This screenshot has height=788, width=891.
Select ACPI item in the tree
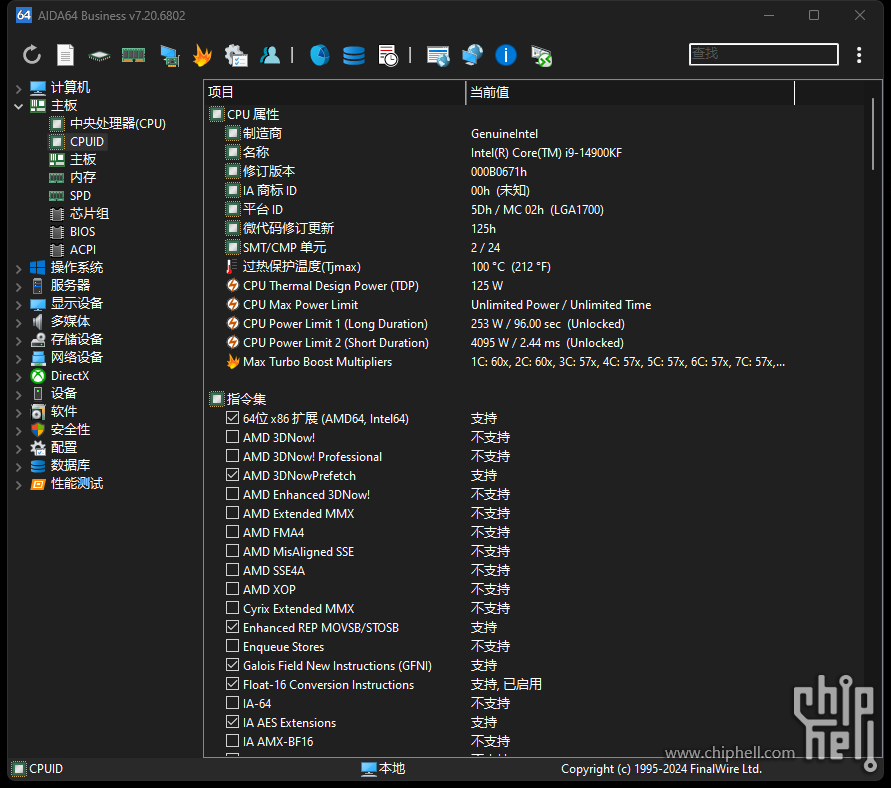click(73, 249)
